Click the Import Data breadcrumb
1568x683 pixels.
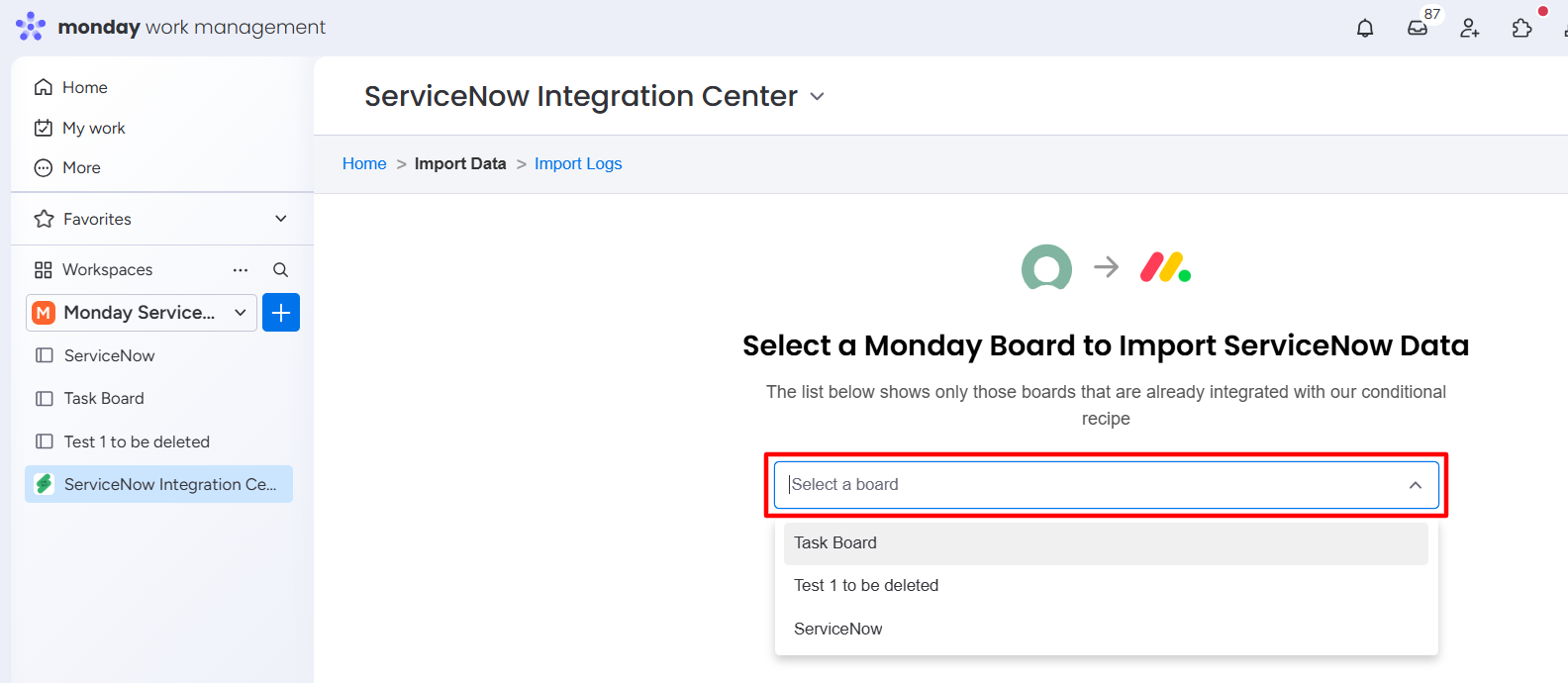click(460, 164)
